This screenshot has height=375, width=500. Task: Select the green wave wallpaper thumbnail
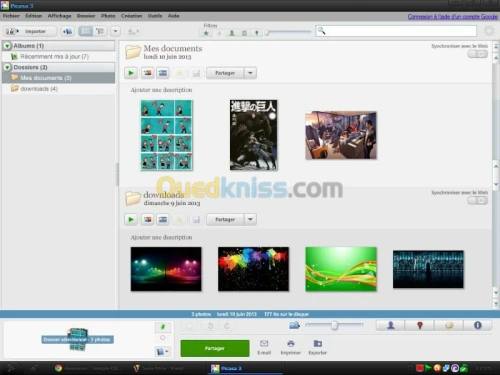[341, 269]
